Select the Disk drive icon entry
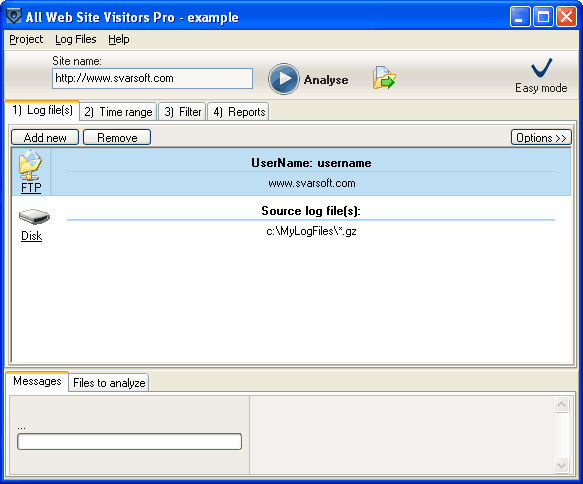Screen dimensions: 583x484 pyautogui.click(x=33, y=225)
